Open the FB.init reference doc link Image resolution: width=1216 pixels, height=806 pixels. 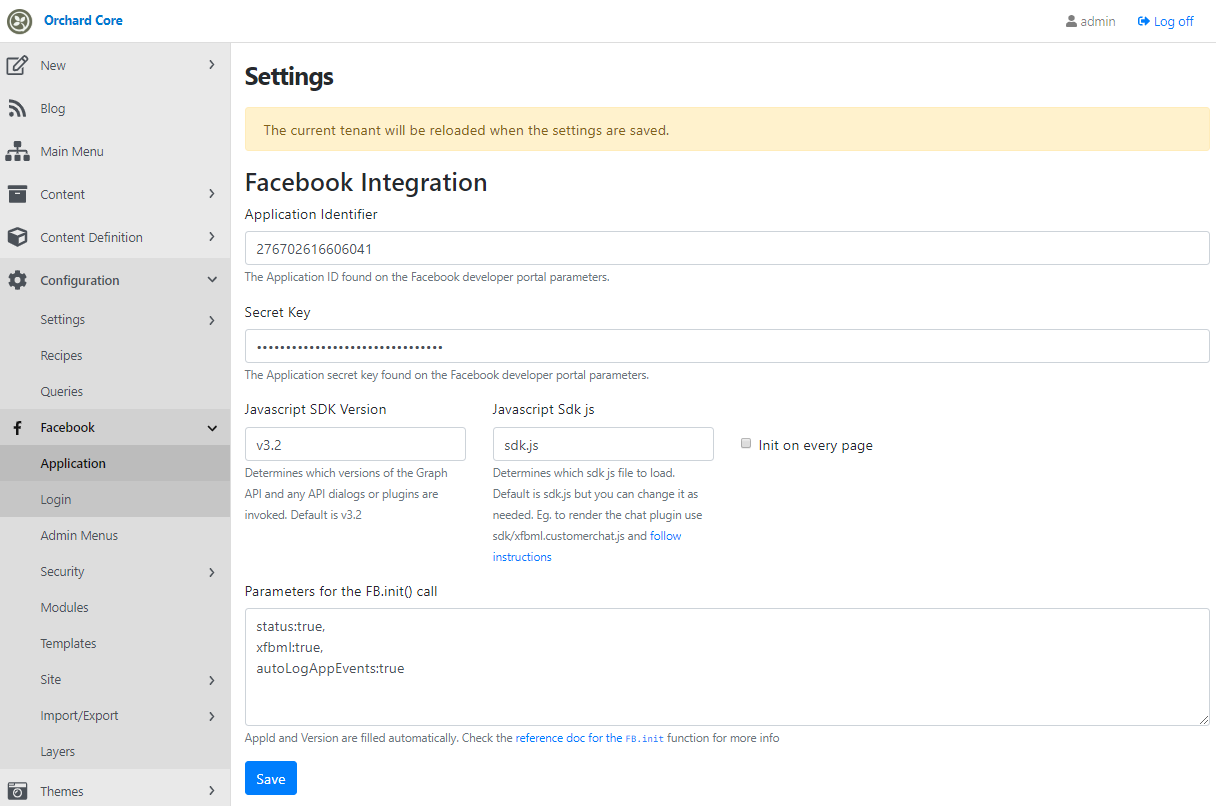(589, 739)
